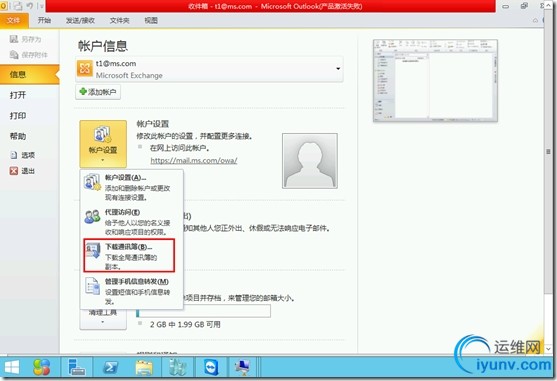
Task: Open the 视图 tab
Action: click(x=151, y=21)
